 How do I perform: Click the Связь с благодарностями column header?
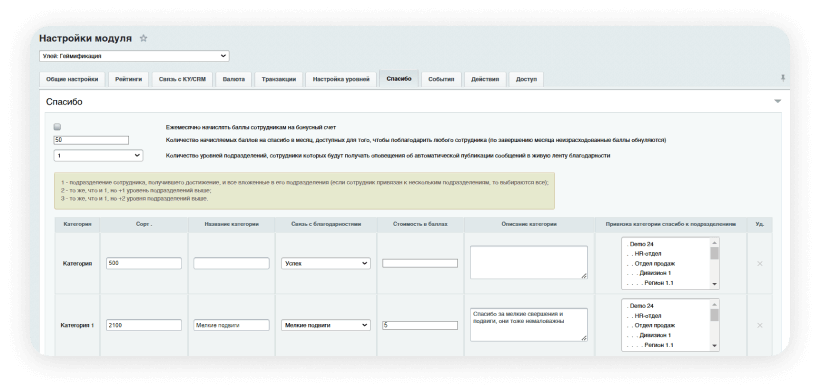point(326,224)
